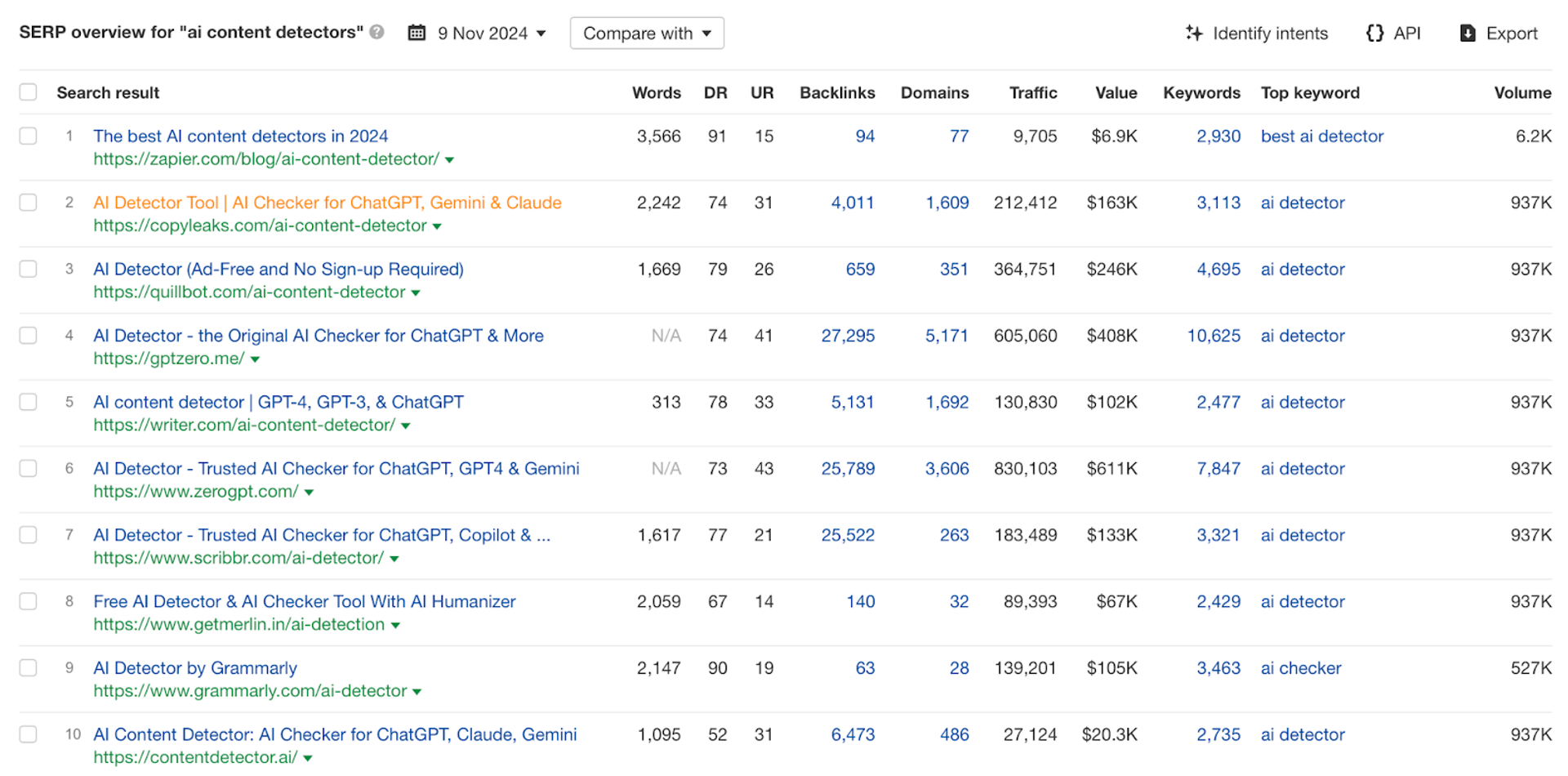Screen dimensions: 1568x776
Task: Check the box for result 2 copyleaks.com
Action: [x=29, y=202]
